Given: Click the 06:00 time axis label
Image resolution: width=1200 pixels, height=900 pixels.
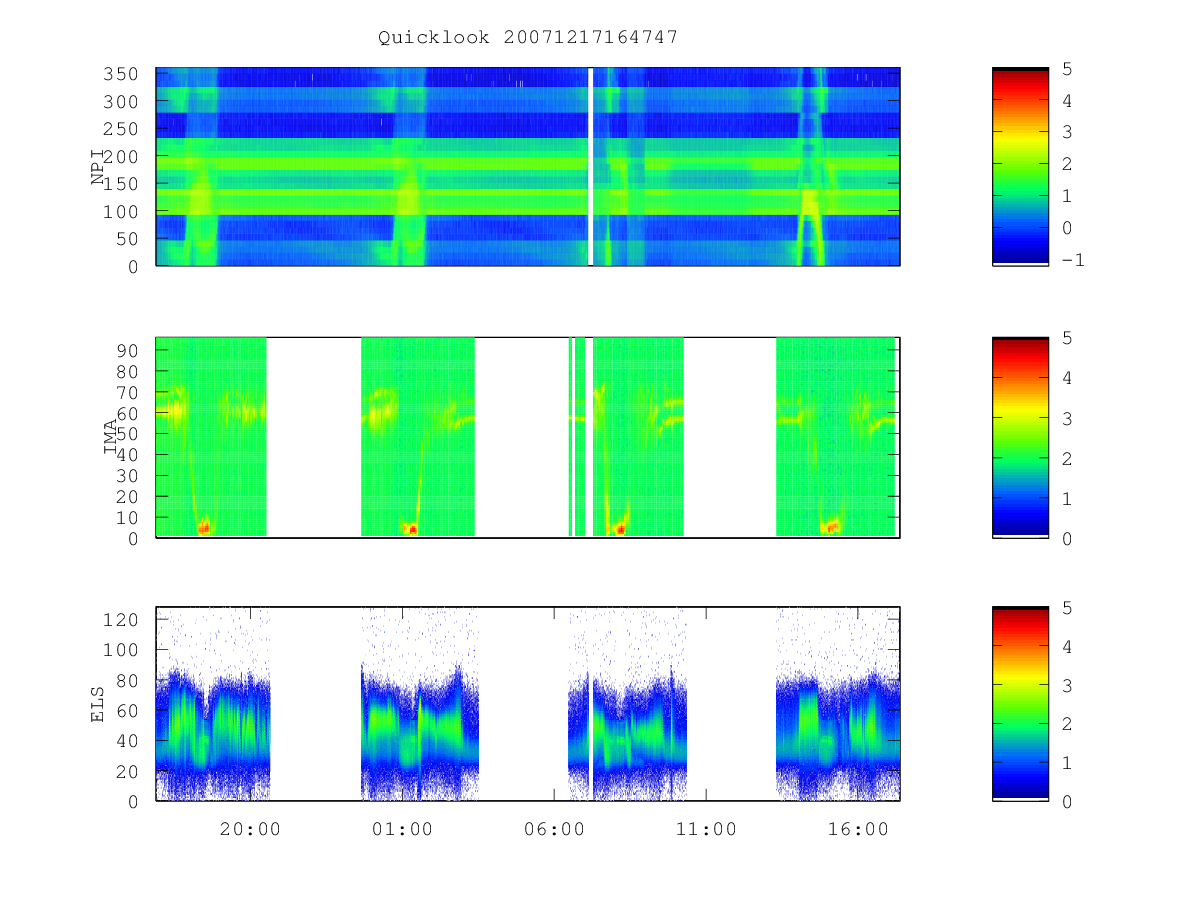Looking at the screenshot, I should [x=554, y=829].
